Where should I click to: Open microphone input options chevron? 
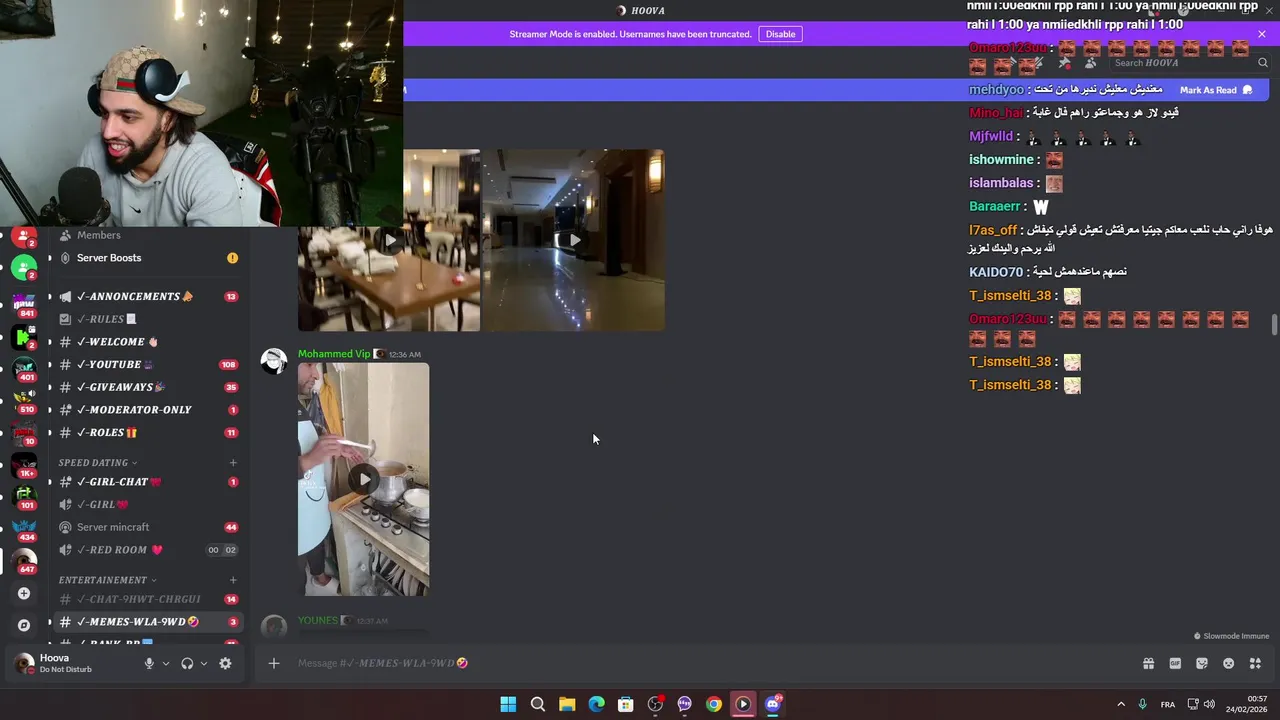click(x=166, y=663)
